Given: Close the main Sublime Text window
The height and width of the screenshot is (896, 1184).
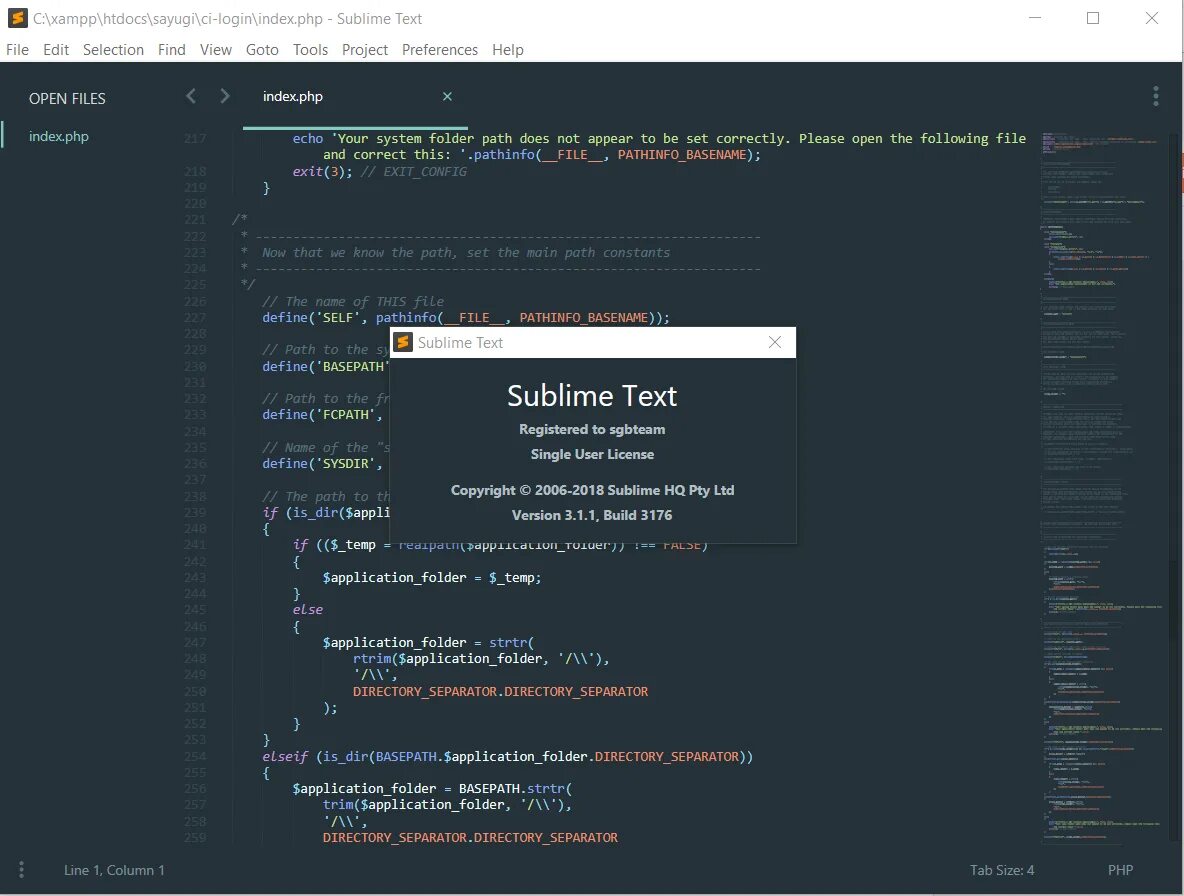Looking at the screenshot, I should pos(1151,18).
